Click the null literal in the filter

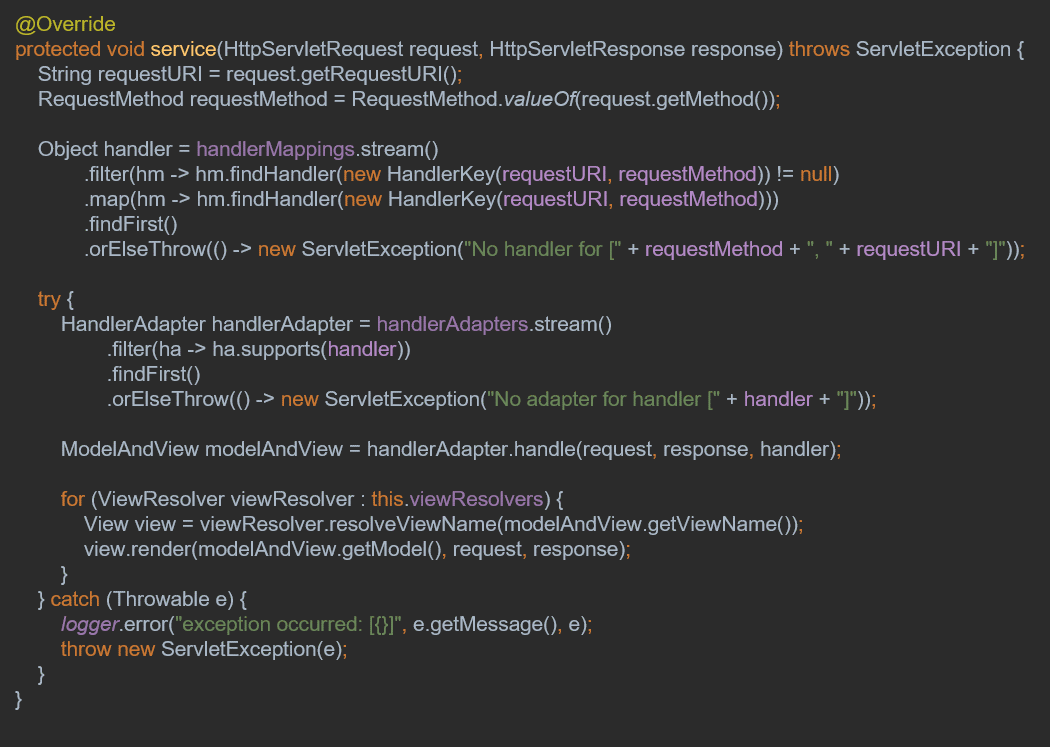816,173
